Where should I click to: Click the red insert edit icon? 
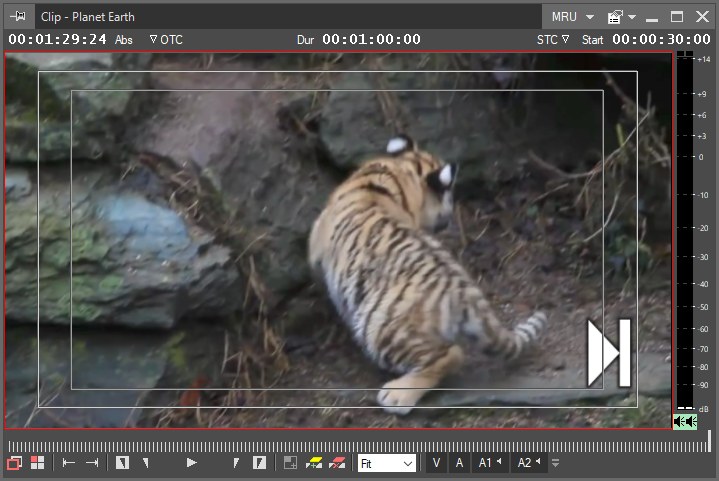tap(337, 463)
